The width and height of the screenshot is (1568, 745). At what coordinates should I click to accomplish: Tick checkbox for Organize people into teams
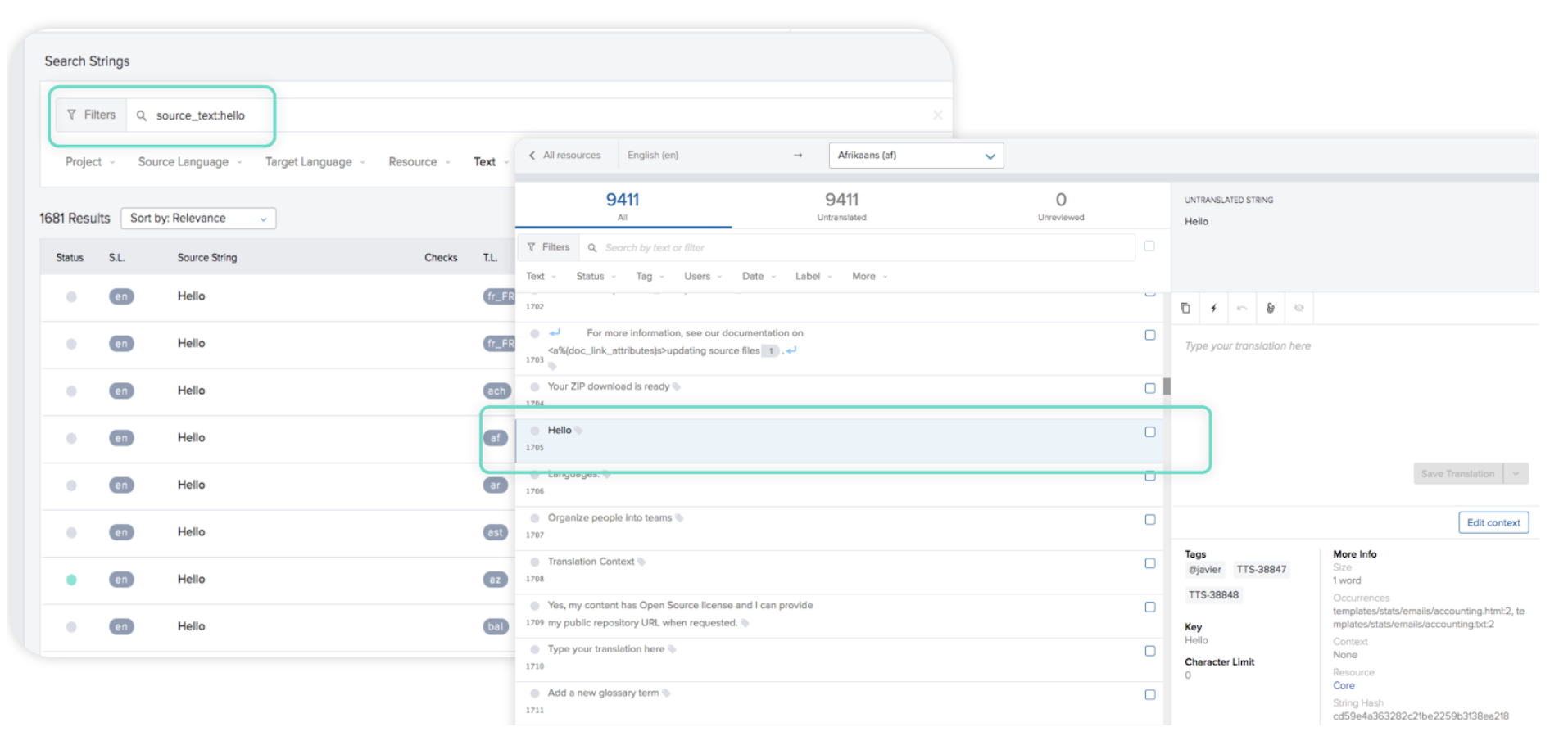(x=1150, y=520)
